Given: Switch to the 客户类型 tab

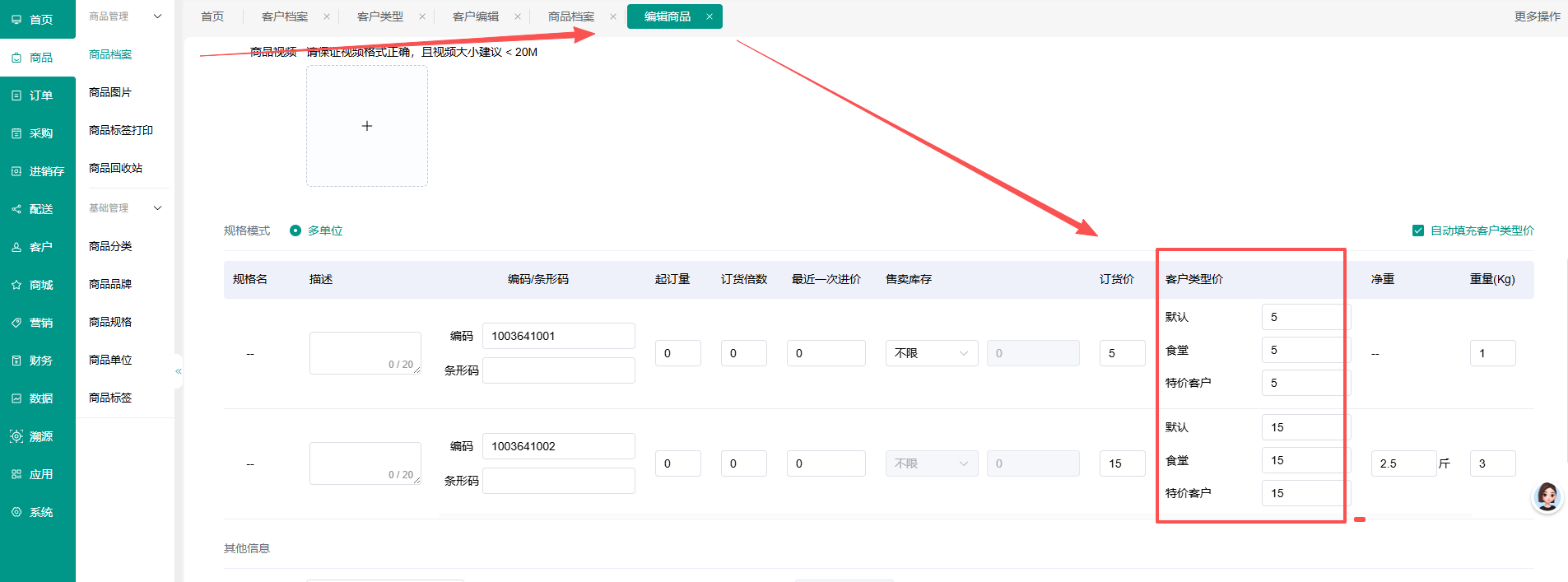Looking at the screenshot, I should 380,16.
